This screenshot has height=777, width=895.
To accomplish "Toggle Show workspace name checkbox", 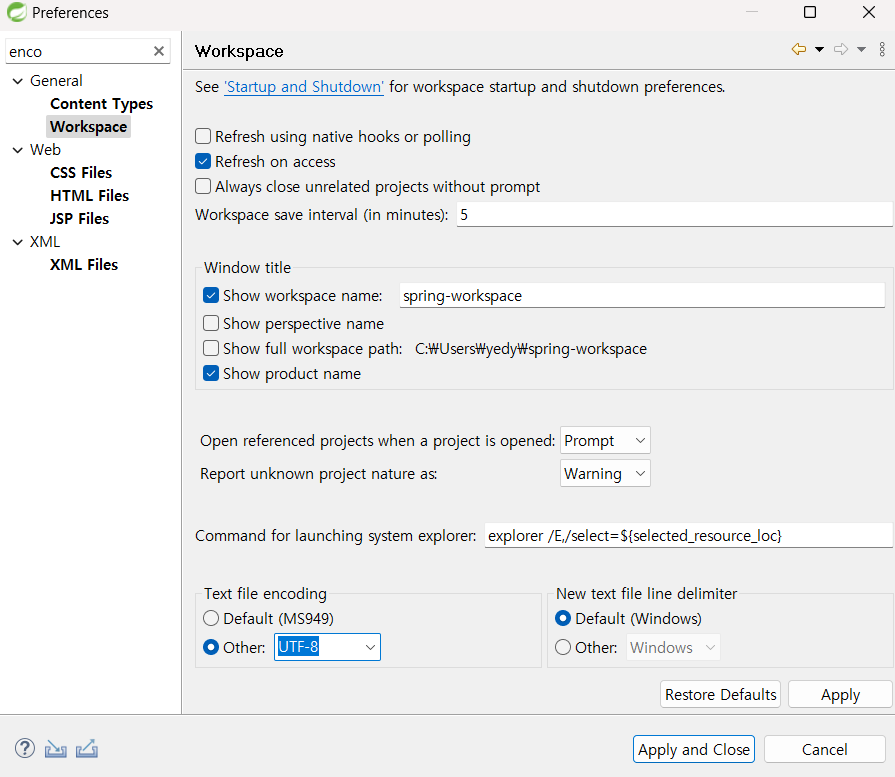I will pyautogui.click(x=211, y=296).
